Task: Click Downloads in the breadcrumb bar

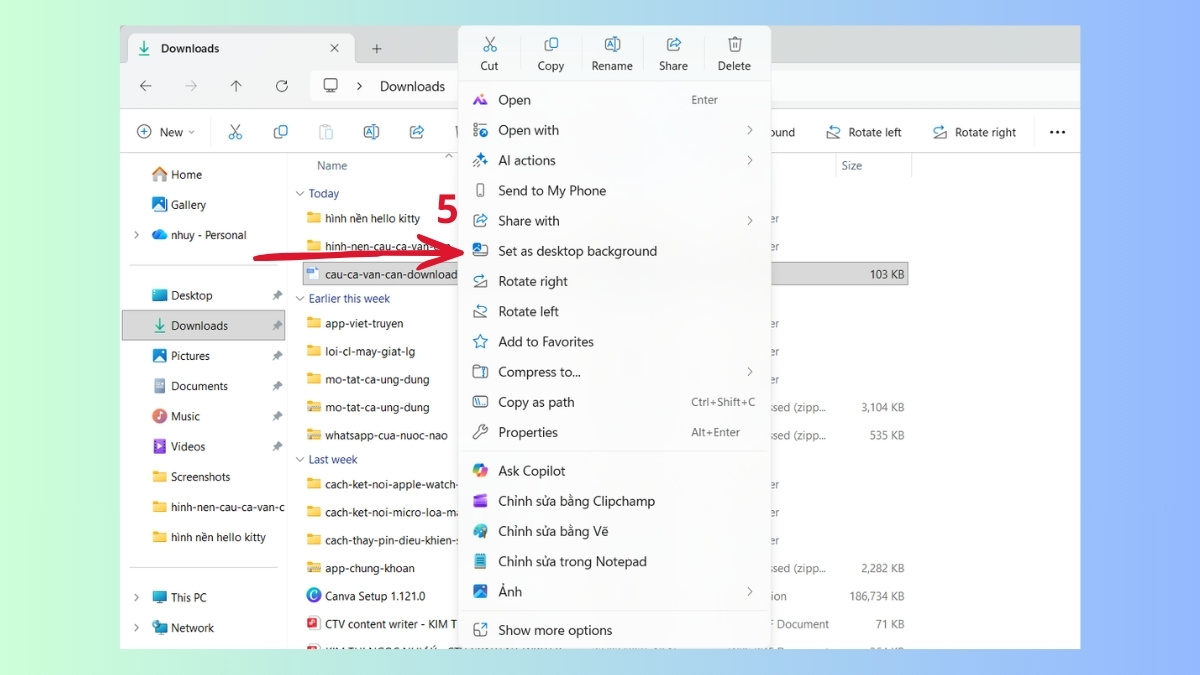Action: [411, 86]
